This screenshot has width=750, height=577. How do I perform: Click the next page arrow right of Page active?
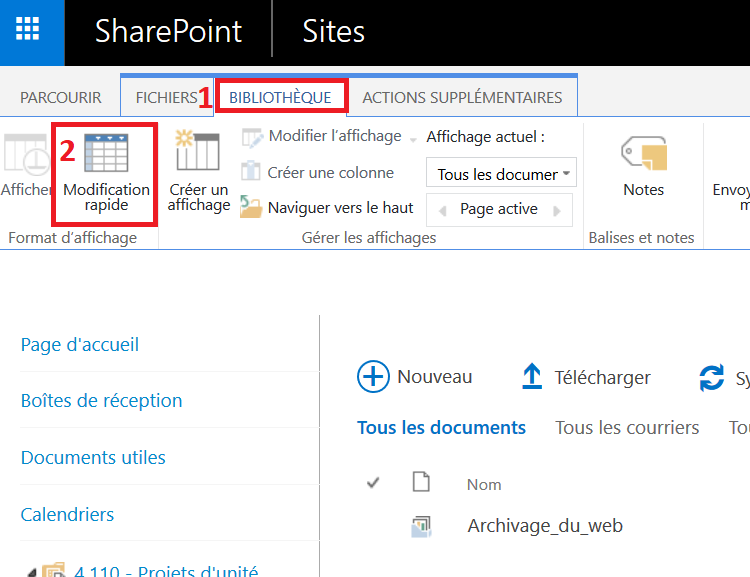point(559,210)
